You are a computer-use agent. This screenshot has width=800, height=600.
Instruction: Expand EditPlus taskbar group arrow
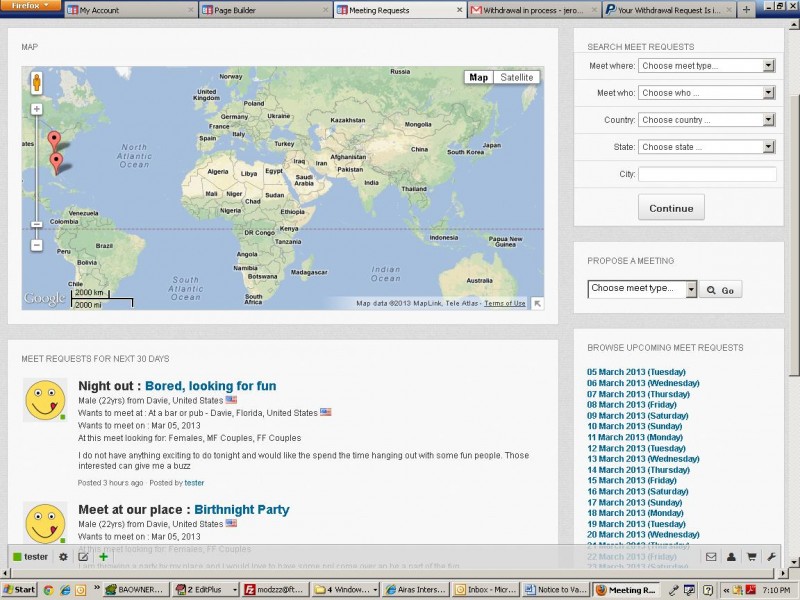click(x=235, y=590)
